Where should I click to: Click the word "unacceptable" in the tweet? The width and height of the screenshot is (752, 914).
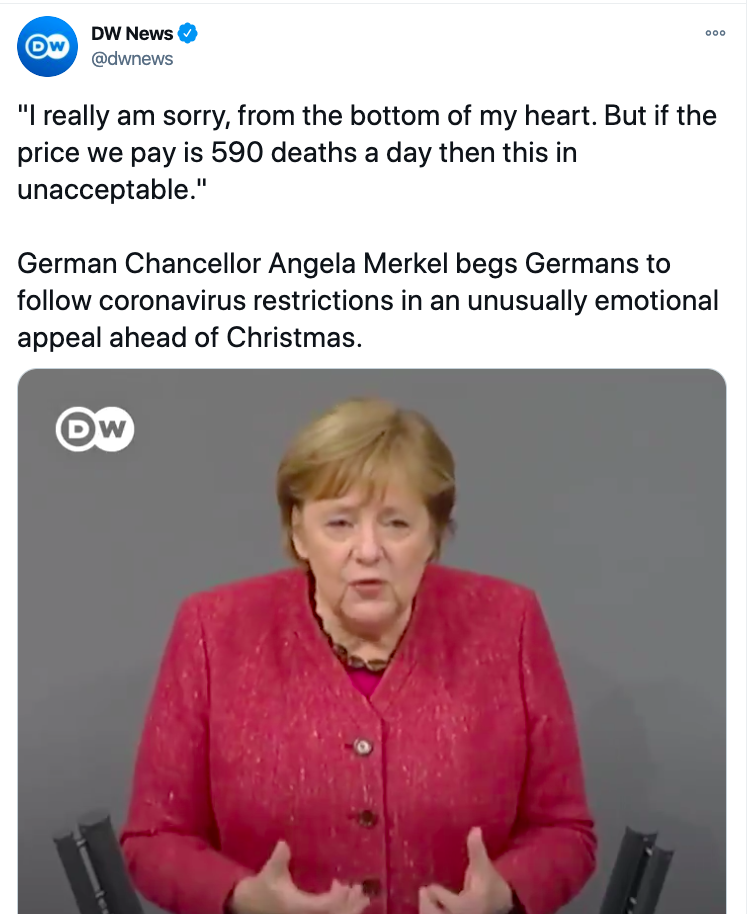(94, 191)
